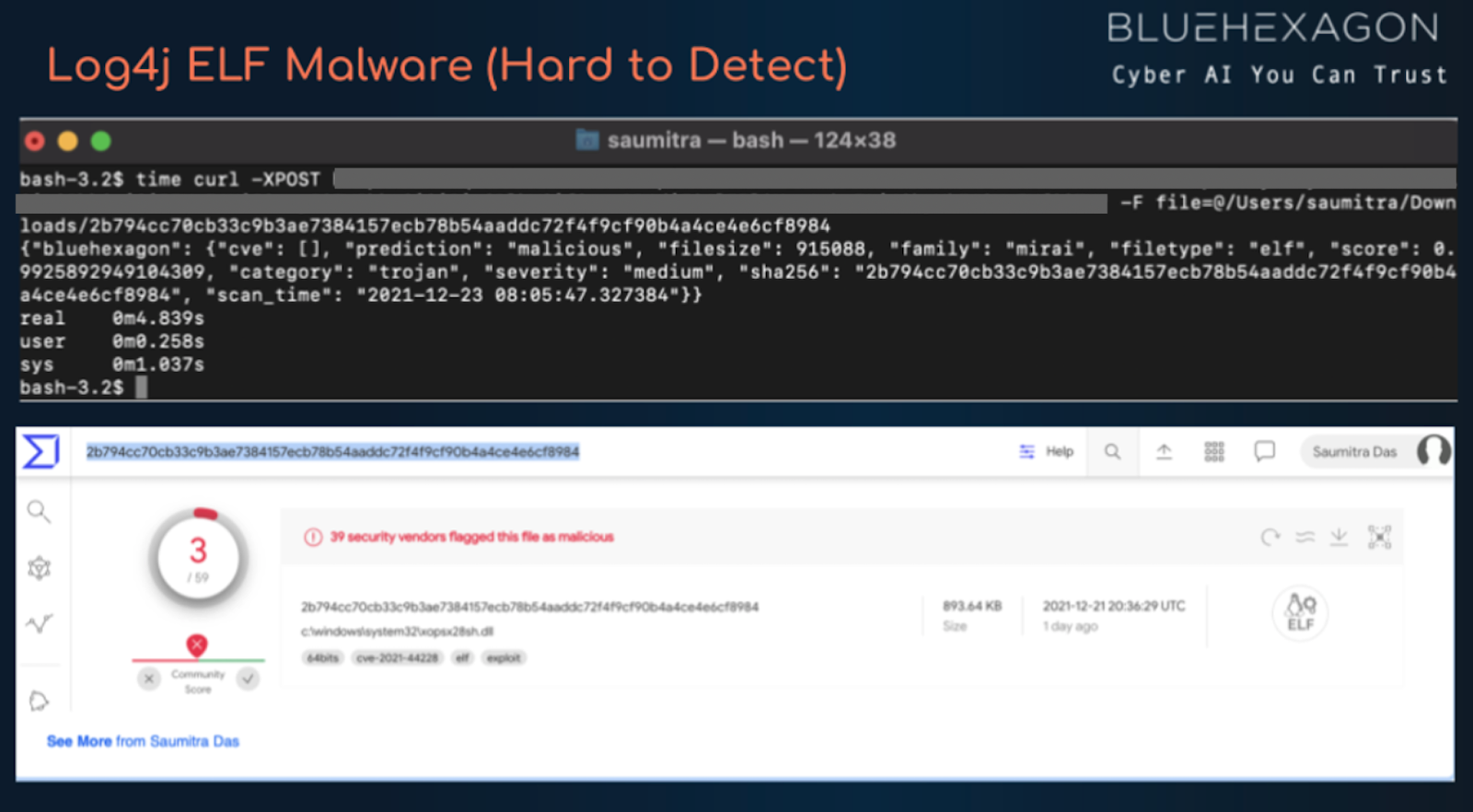Open the sidebar activity line chart icon

point(39,624)
